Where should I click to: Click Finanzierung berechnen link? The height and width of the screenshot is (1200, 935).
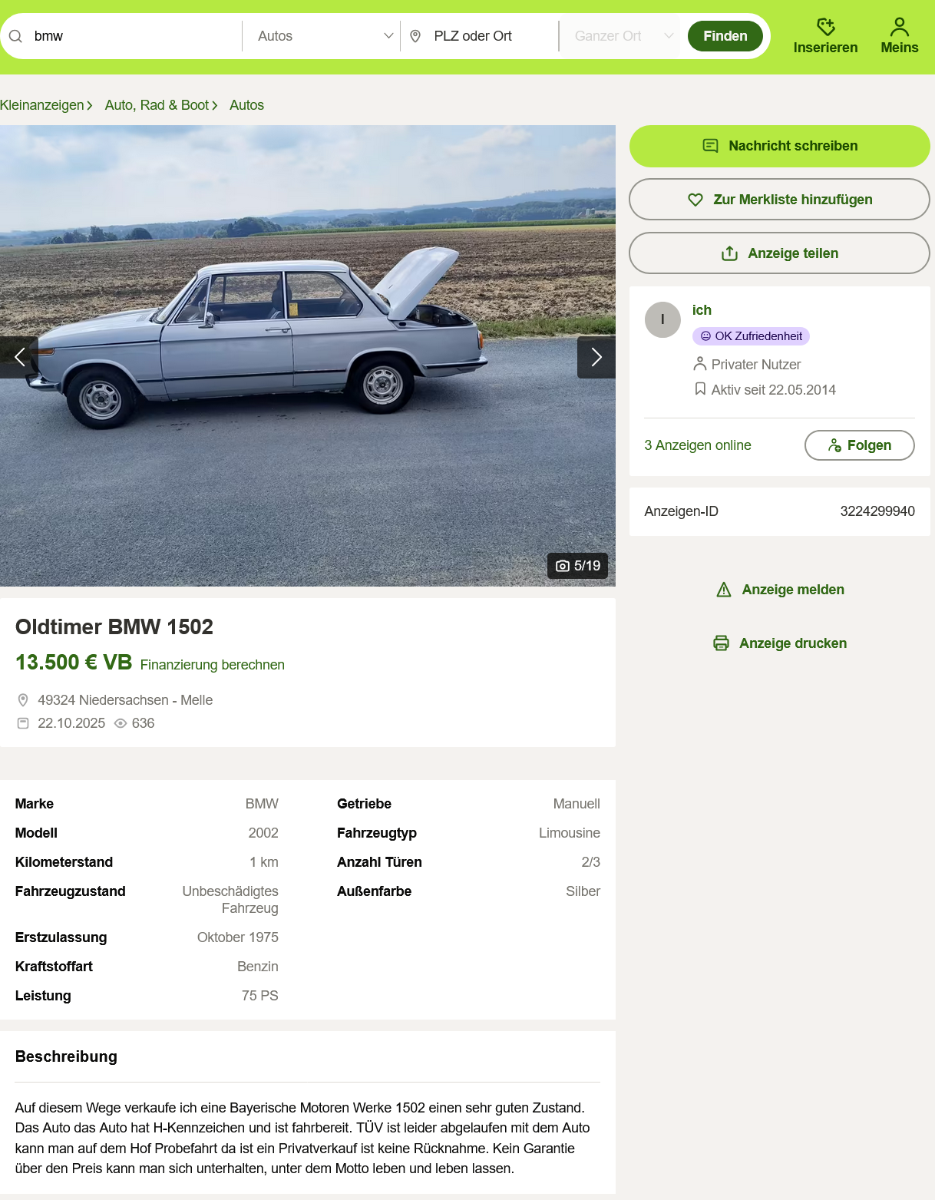(212, 665)
